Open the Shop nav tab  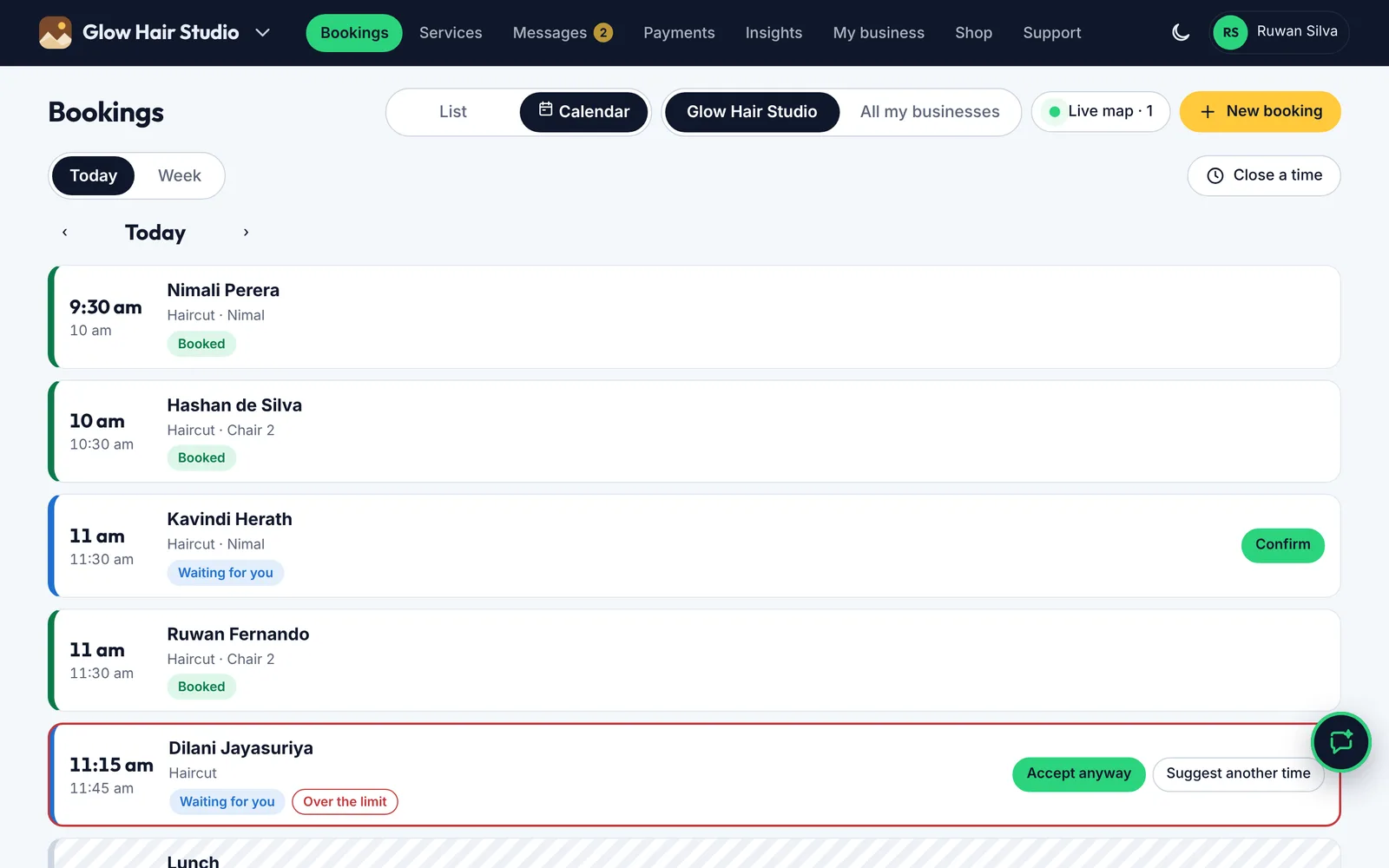click(x=973, y=33)
